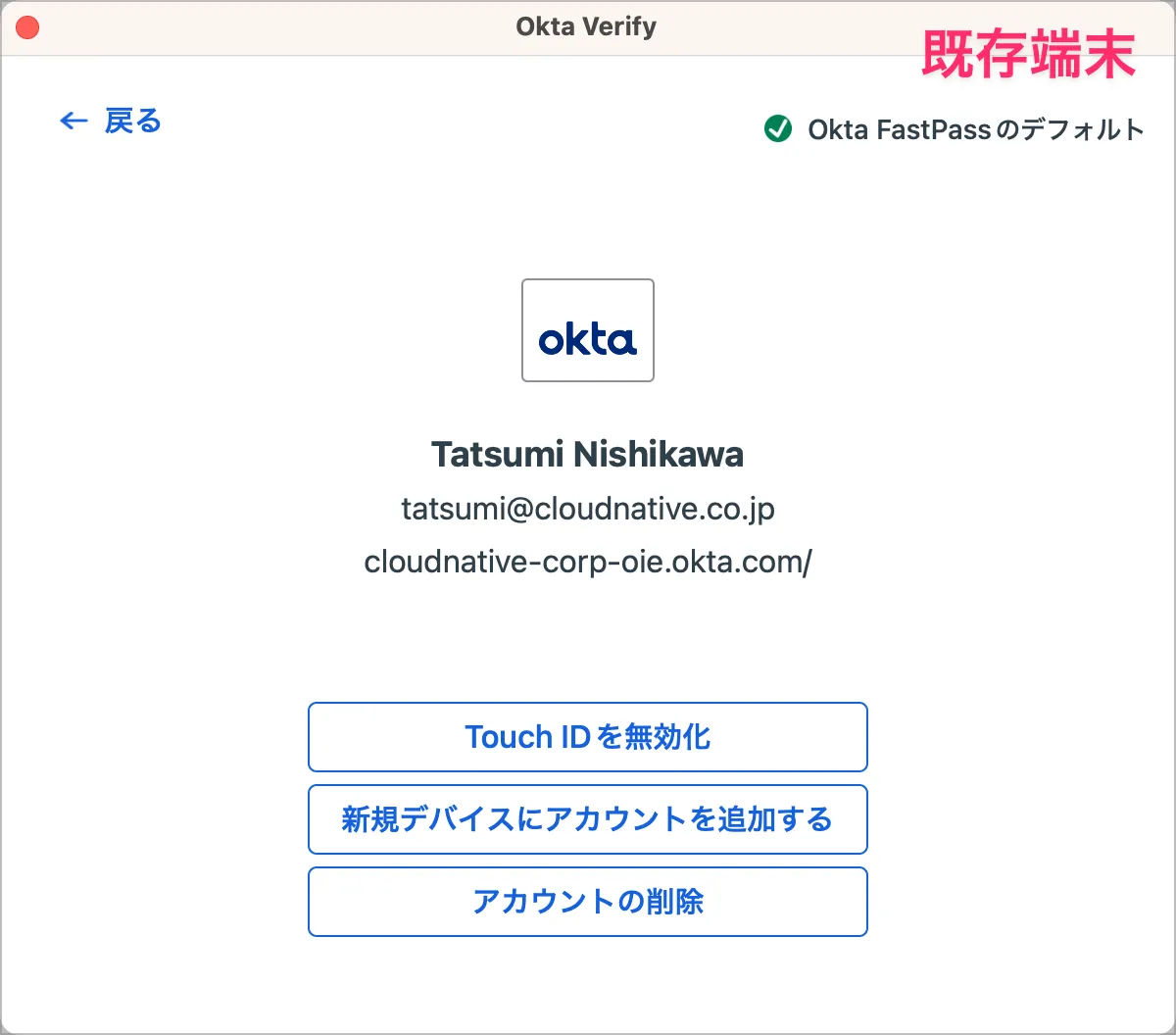This screenshot has height=1035, width=1176.
Task: Click the first name Tatsumi
Action: click(496, 454)
